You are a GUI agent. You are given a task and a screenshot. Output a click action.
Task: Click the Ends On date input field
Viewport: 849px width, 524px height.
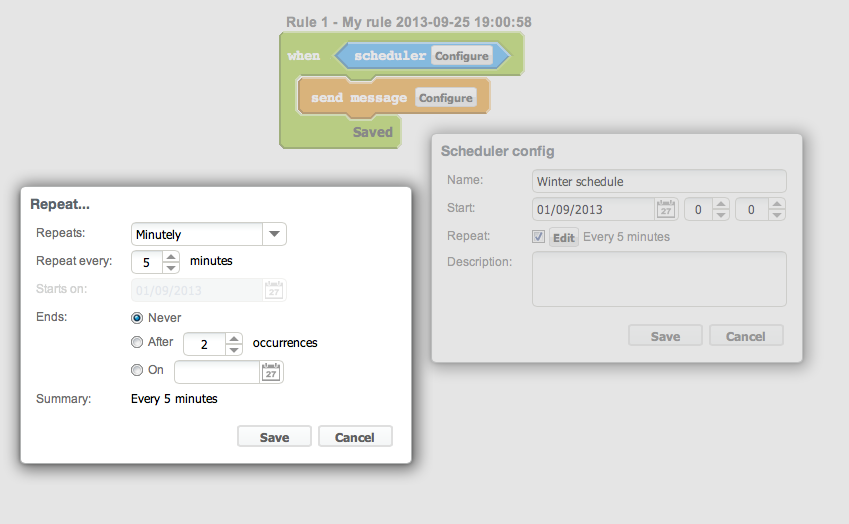(x=217, y=372)
